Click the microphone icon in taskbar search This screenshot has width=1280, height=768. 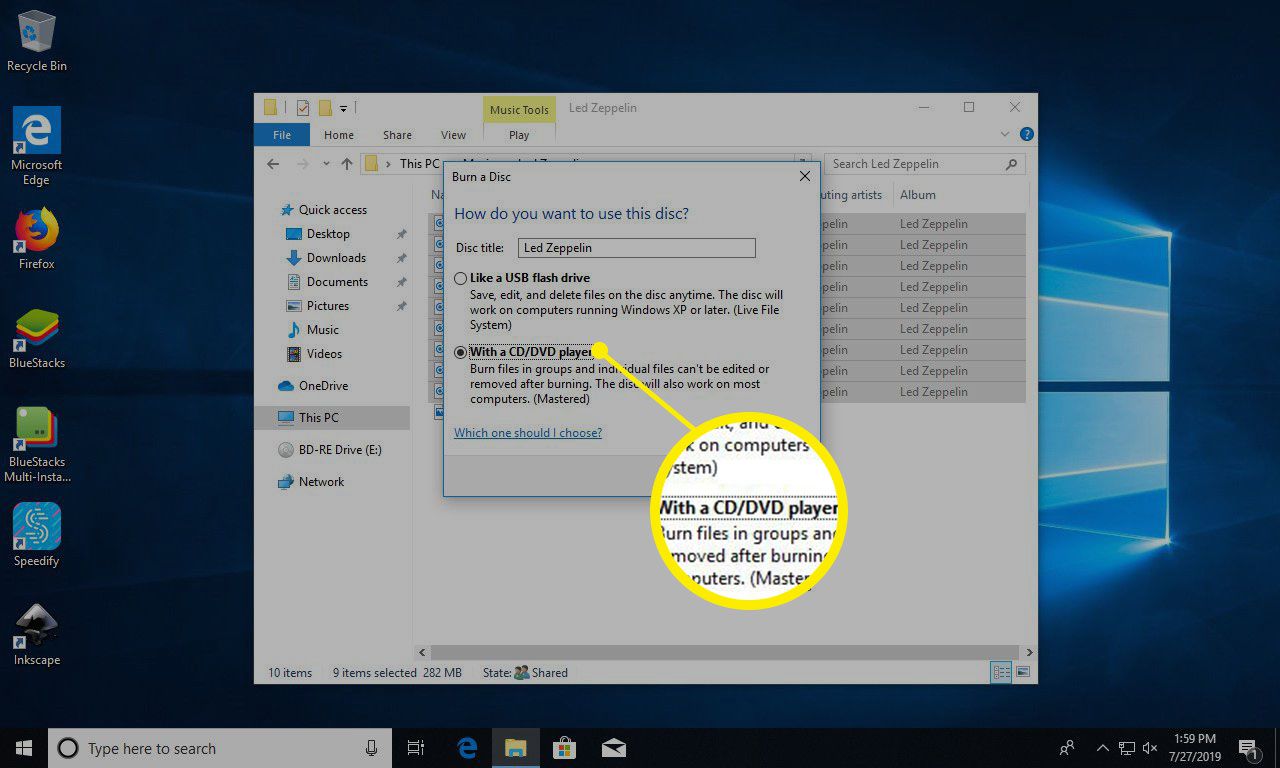click(371, 748)
